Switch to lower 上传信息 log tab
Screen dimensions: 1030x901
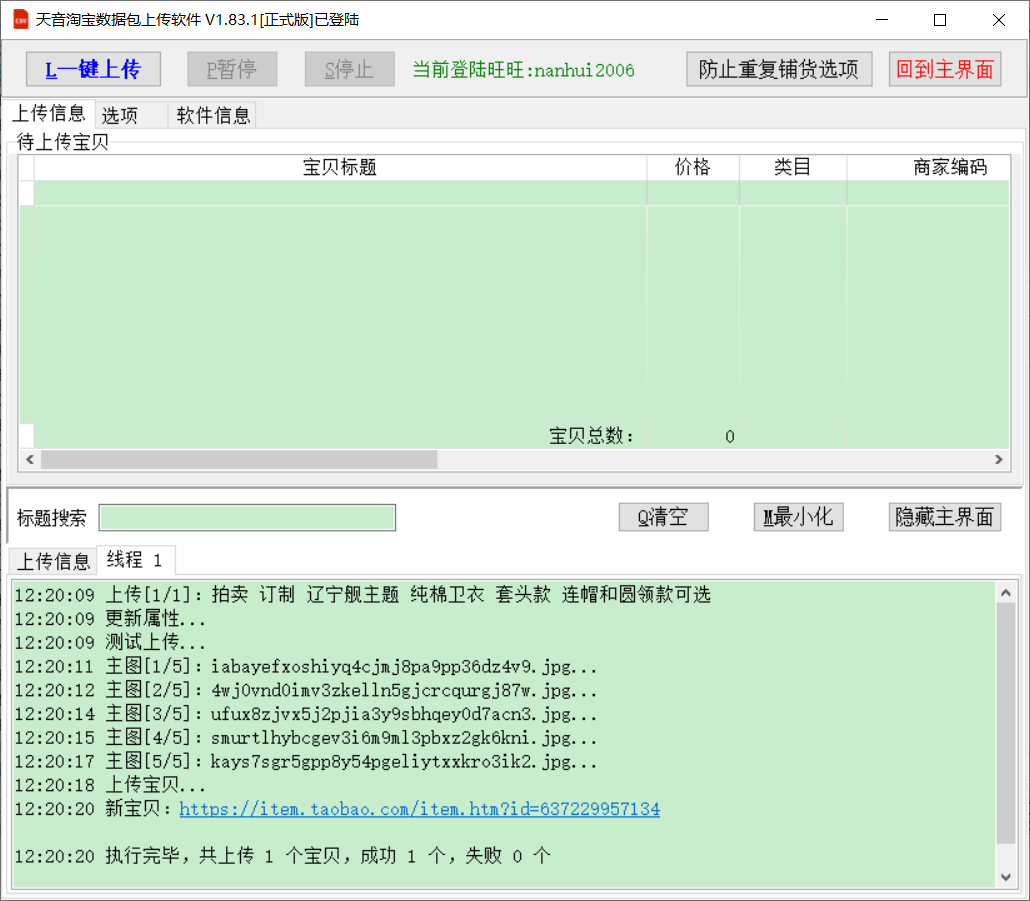(53, 561)
